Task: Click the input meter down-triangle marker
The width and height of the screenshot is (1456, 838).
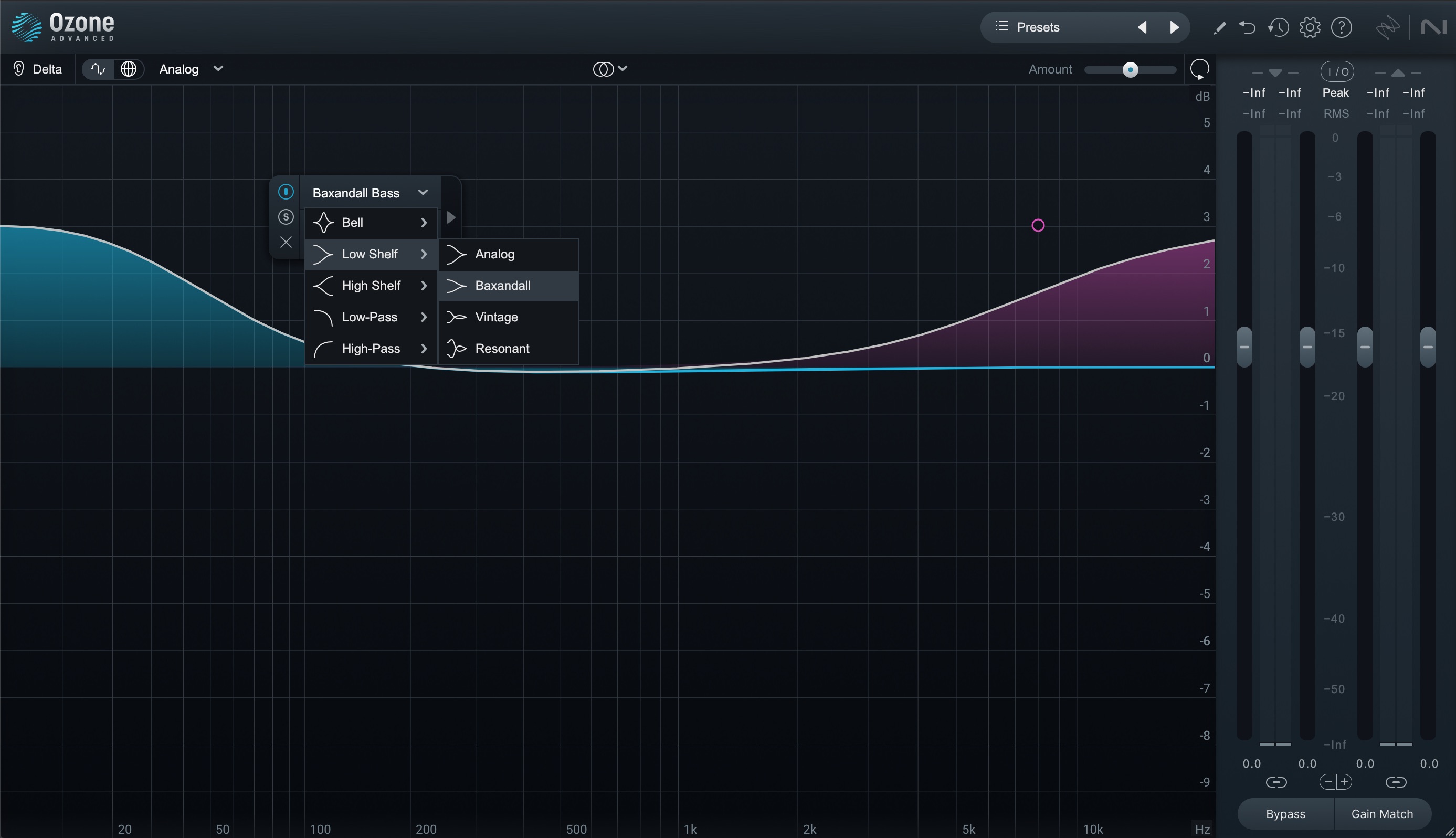Action: pos(1275,73)
